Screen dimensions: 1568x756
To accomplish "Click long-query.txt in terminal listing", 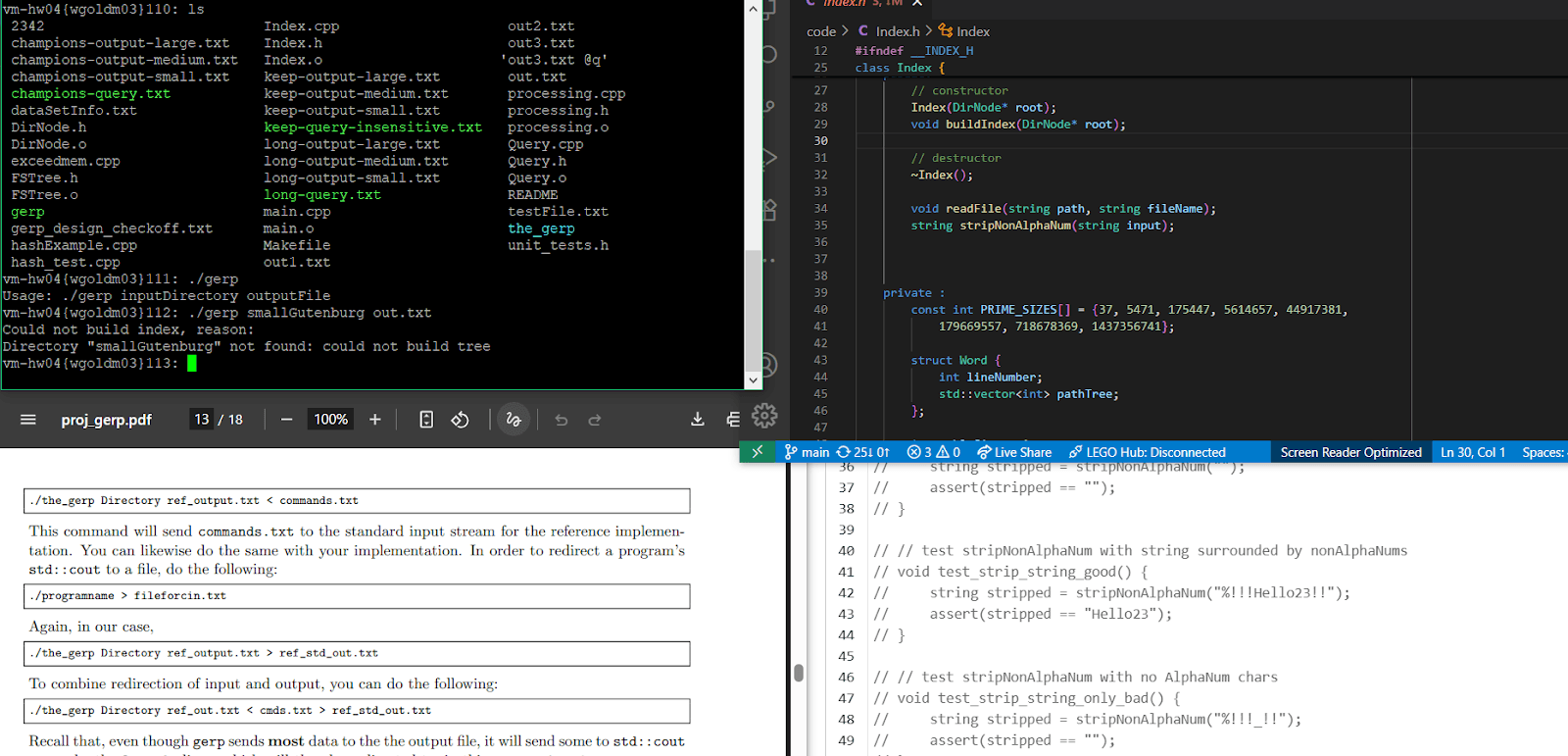I will [322, 195].
